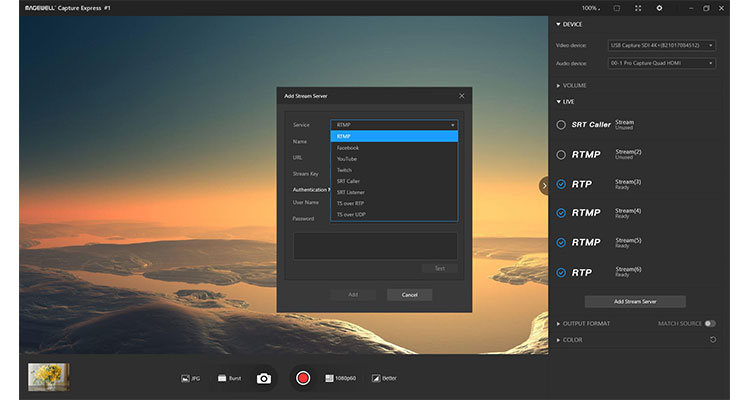Image resolution: width=750 pixels, height=400 pixels.
Task: Open the Video device dropdown
Action: tap(662, 45)
